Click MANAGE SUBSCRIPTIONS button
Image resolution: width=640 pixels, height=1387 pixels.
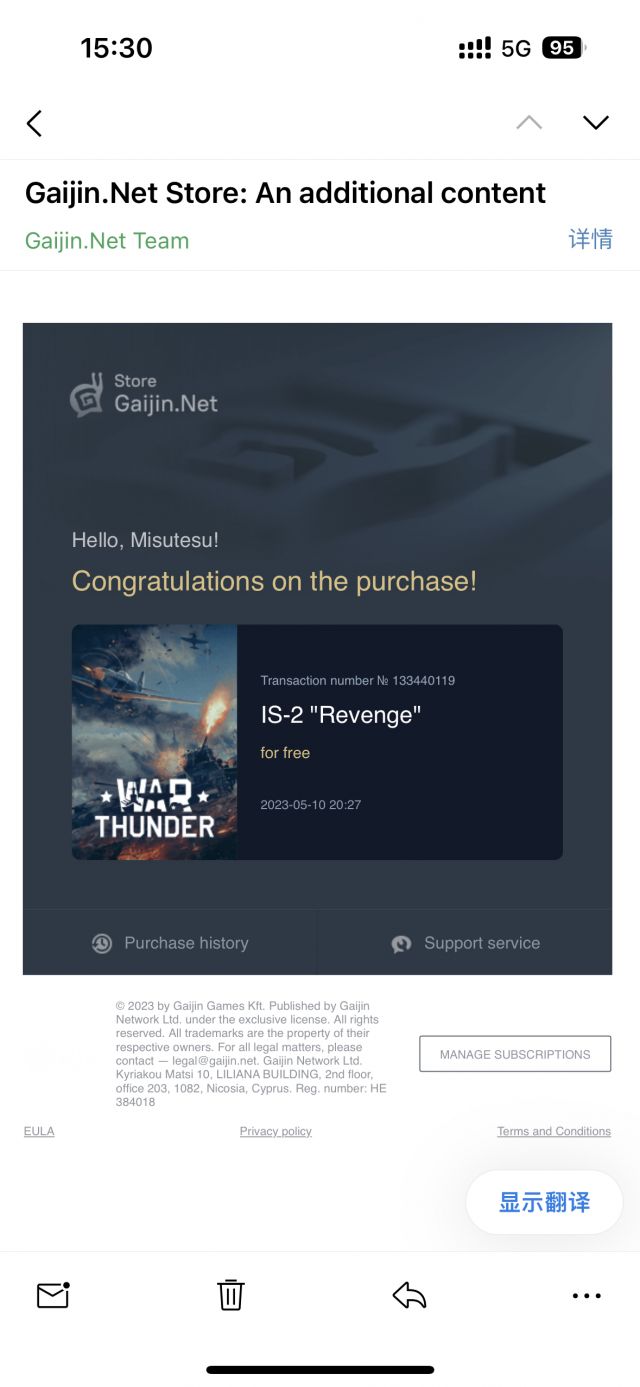tap(515, 1054)
